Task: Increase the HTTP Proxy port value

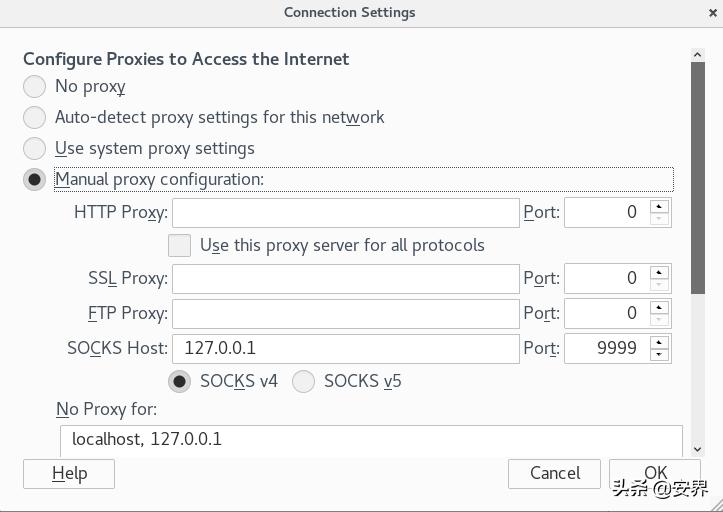Action: click(x=659, y=207)
